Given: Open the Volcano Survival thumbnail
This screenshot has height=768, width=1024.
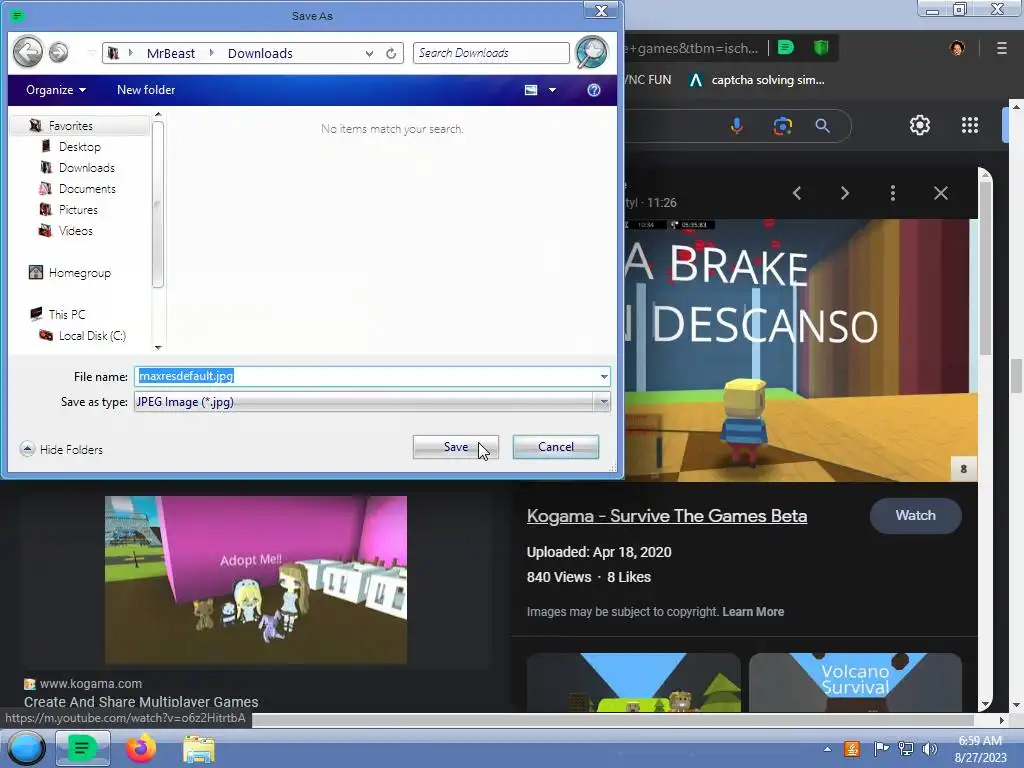Looking at the screenshot, I should [855, 682].
